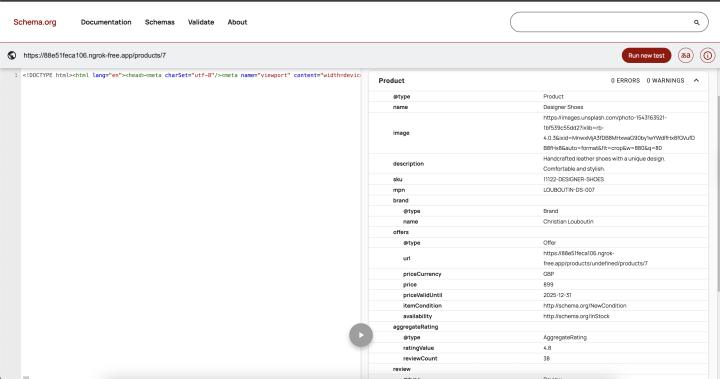
Task: Select the price value 899
Action: coord(548,284)
